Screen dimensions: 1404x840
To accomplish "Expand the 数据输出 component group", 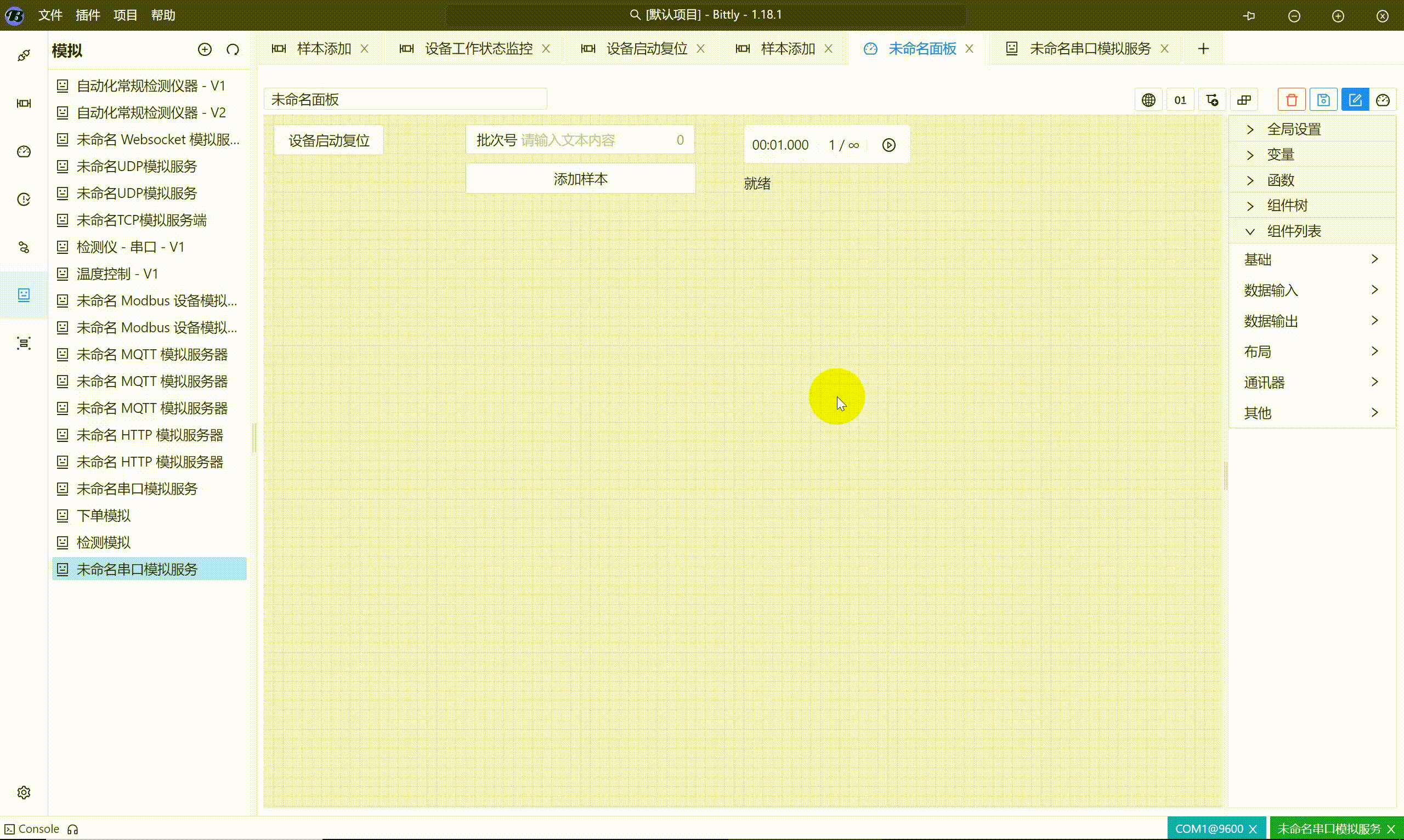I will (x=1311, y=320).
